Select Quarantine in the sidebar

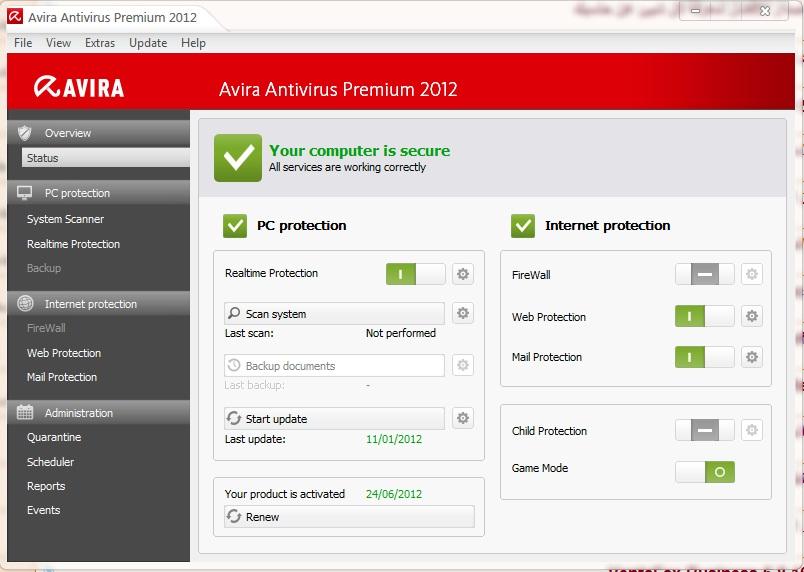(x=54, y=437)
